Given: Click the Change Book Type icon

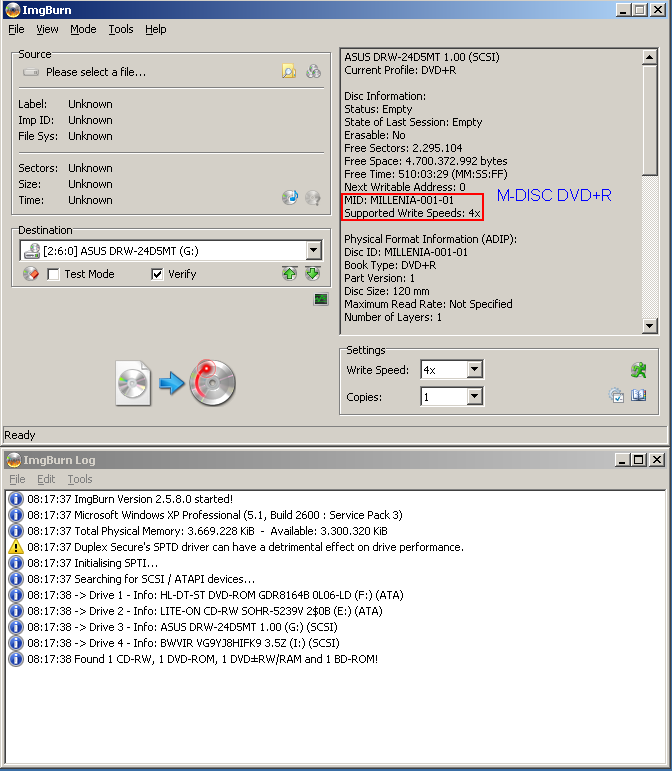Looking at the screenshot, I should click(x=639, y=395).
